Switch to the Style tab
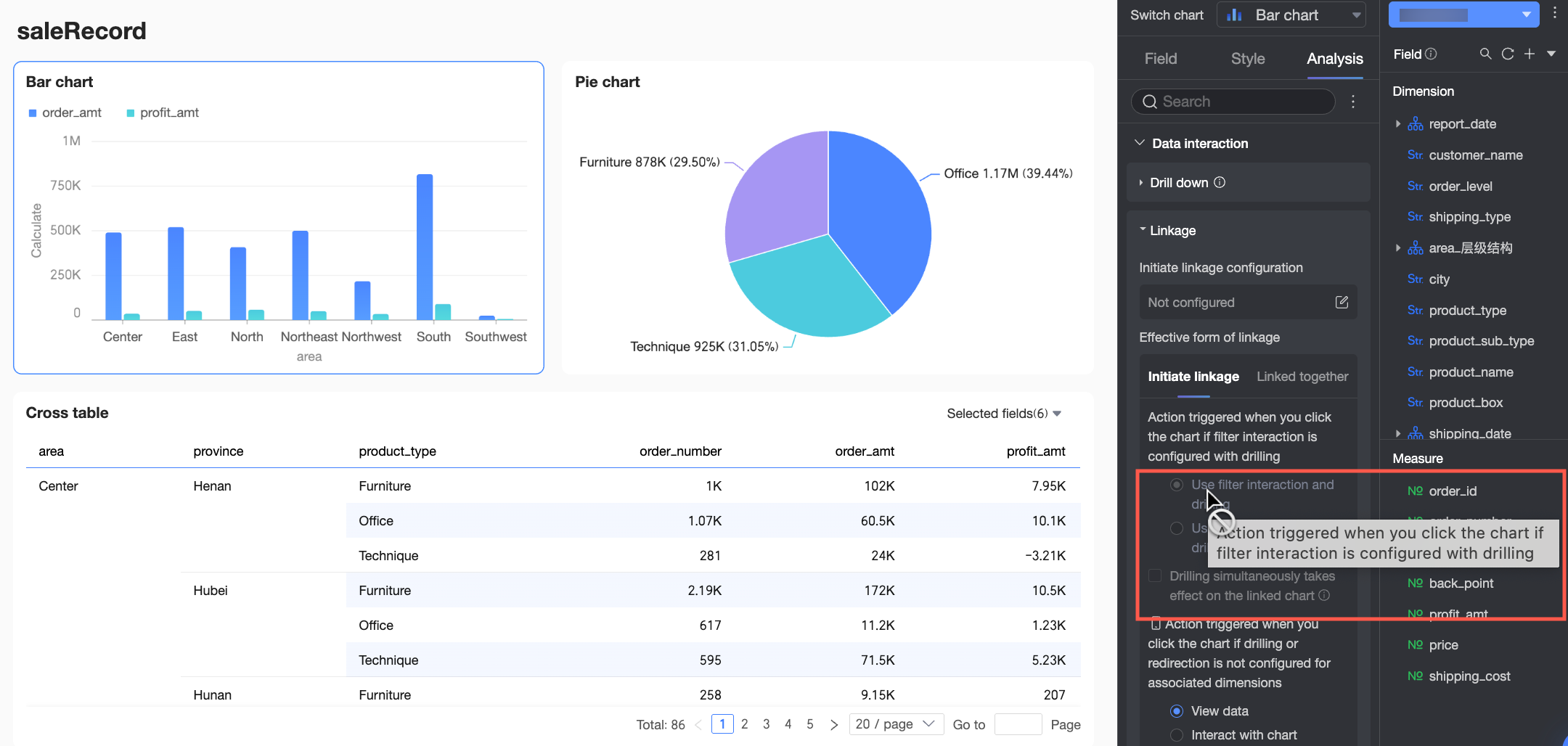The width and height of the screenshot is (1568, 746). coord(1248,59)
